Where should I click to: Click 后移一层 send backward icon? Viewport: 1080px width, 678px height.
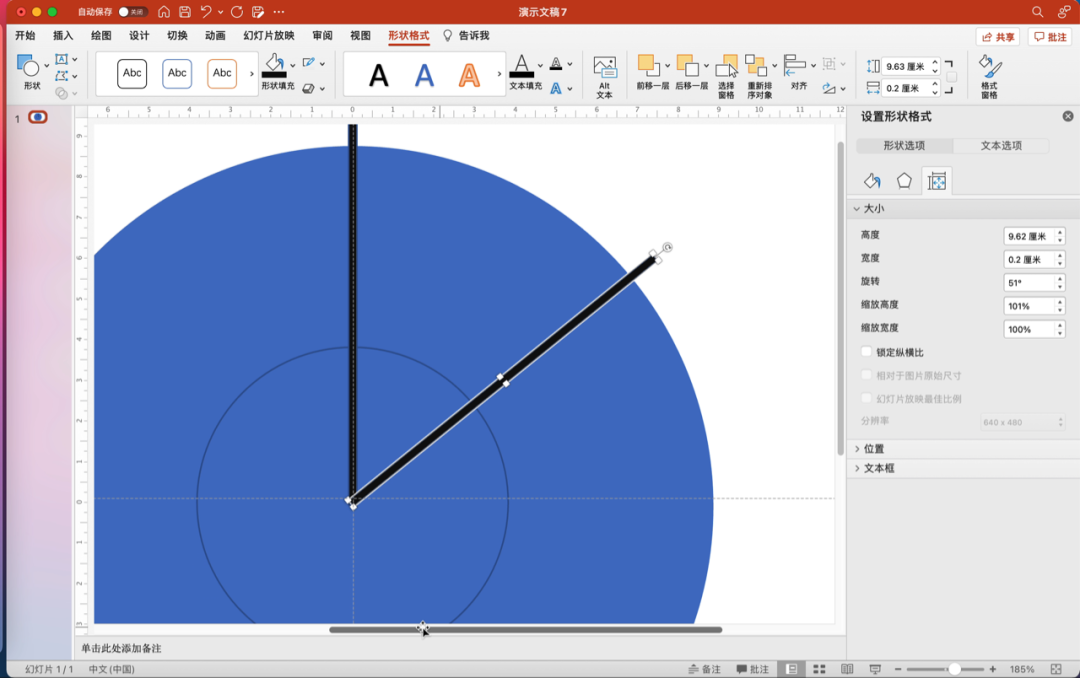[687, 65]
